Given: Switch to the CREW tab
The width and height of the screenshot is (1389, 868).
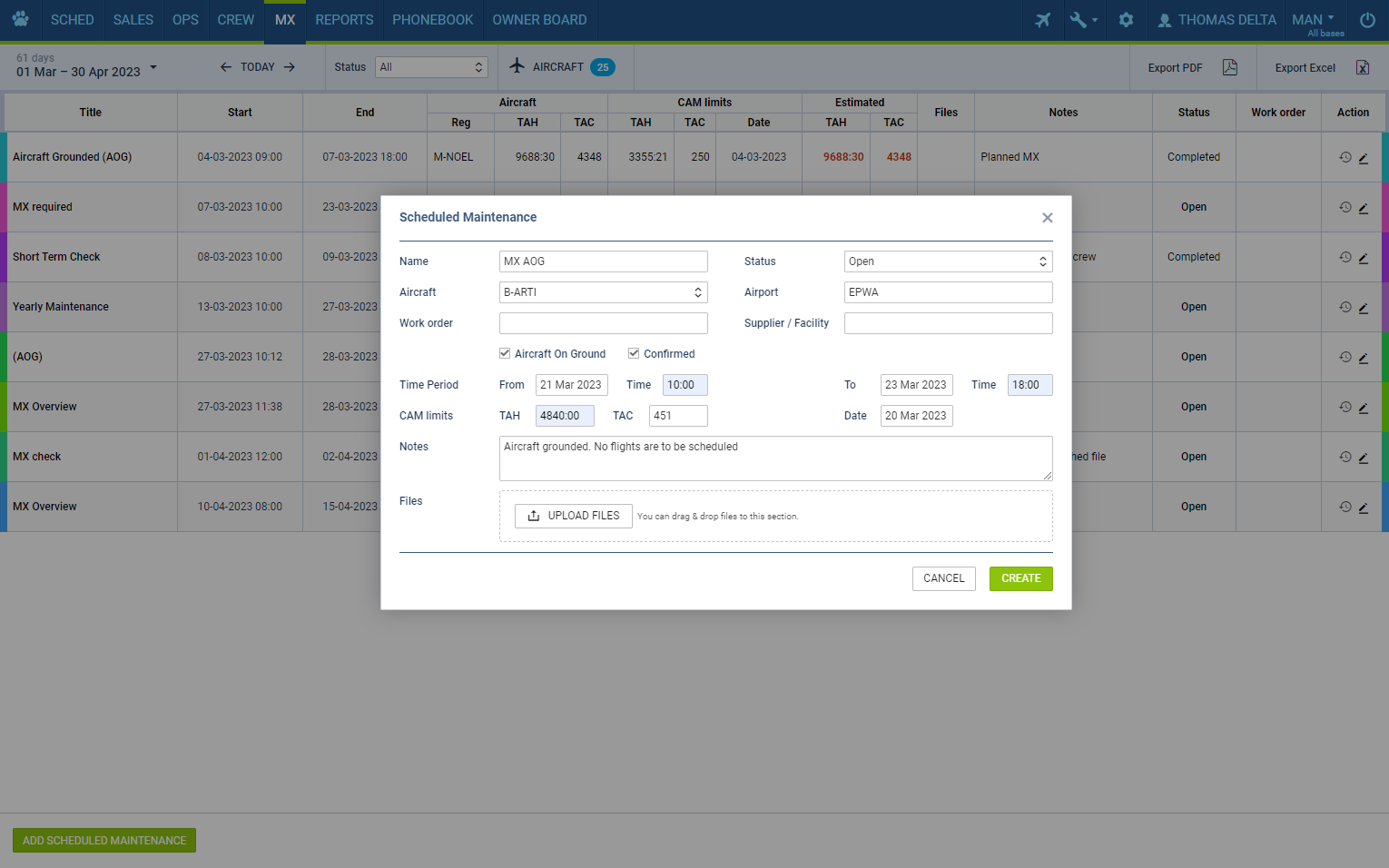Looking at the screenshot, I should [x=235, y=20].
